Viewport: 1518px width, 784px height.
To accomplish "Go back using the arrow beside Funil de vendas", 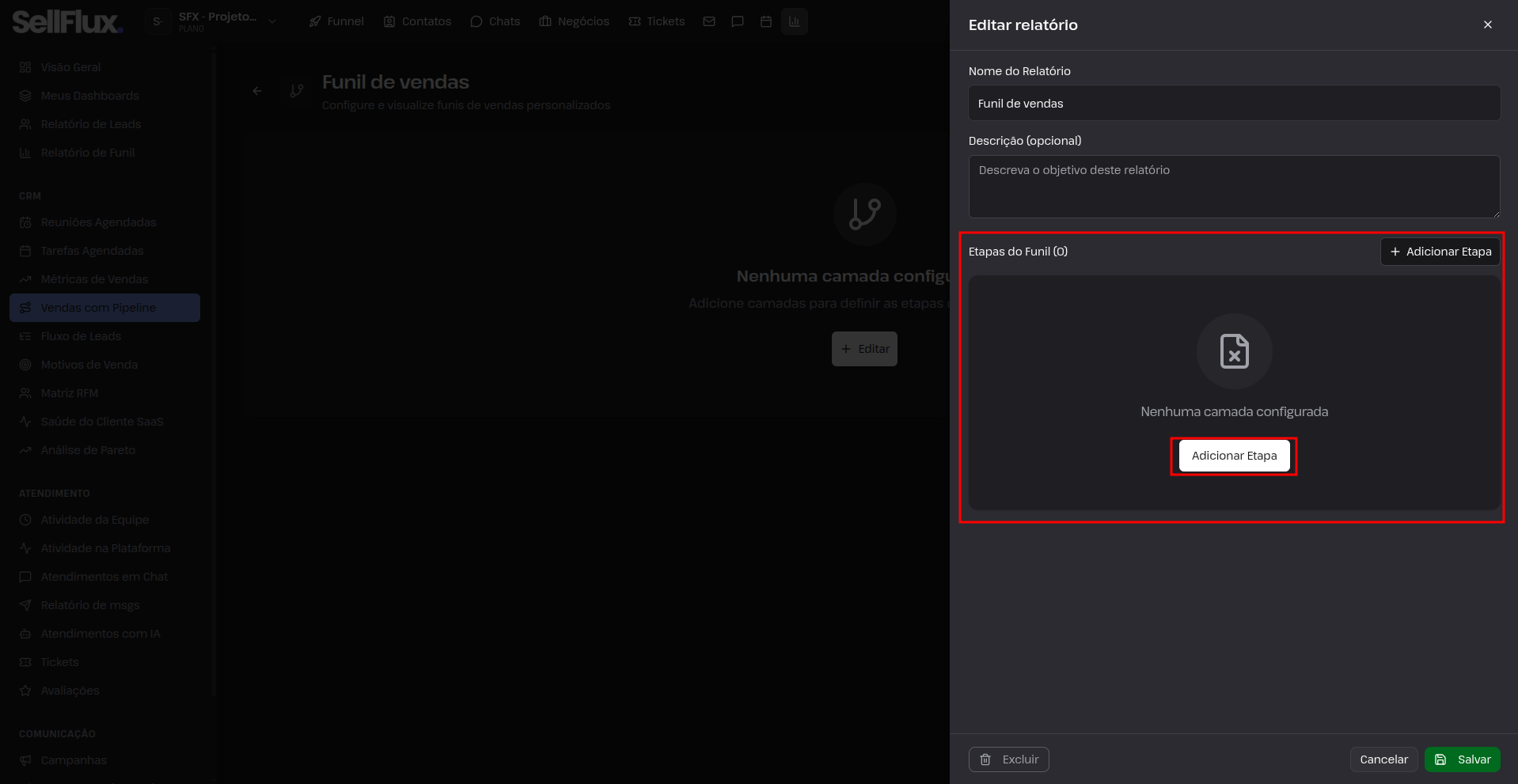I will pyautogui.click(x=257, y=91).
